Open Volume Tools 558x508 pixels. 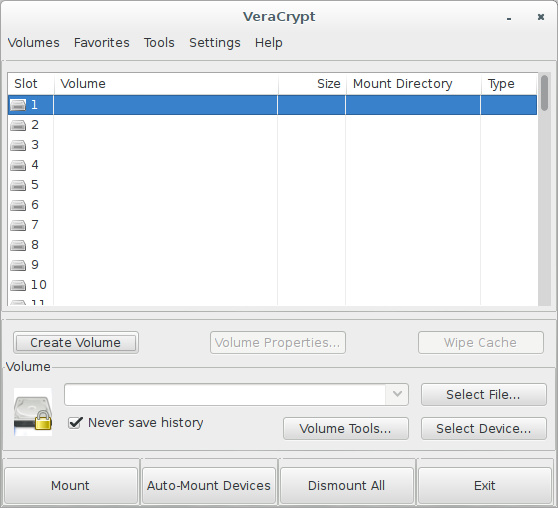click(346, 429)
